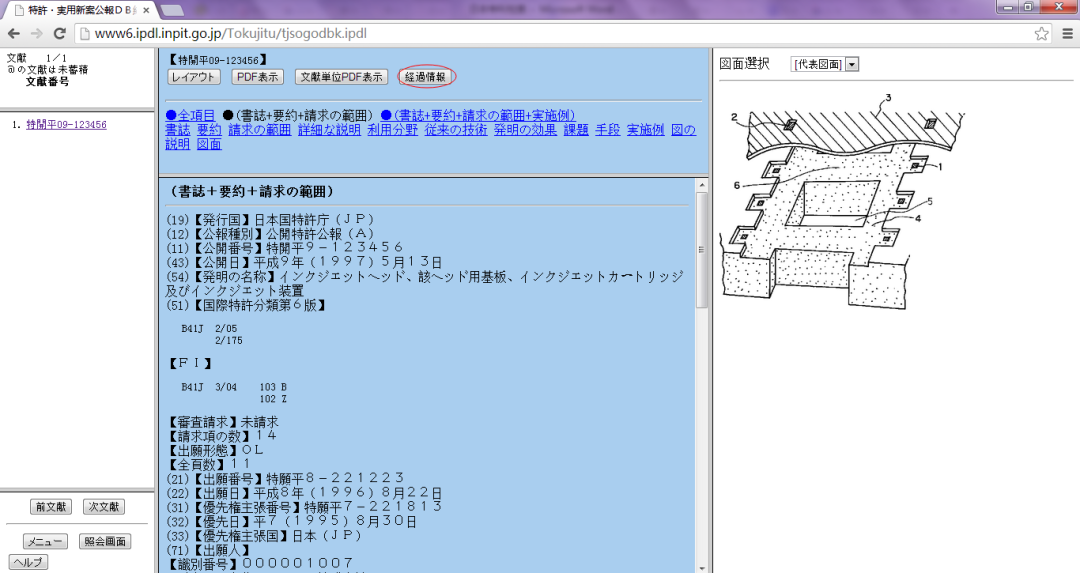Viewport: 1080px width, 573px height.
Task: Open the Chrome menu icon
Action: point(1068,33)
